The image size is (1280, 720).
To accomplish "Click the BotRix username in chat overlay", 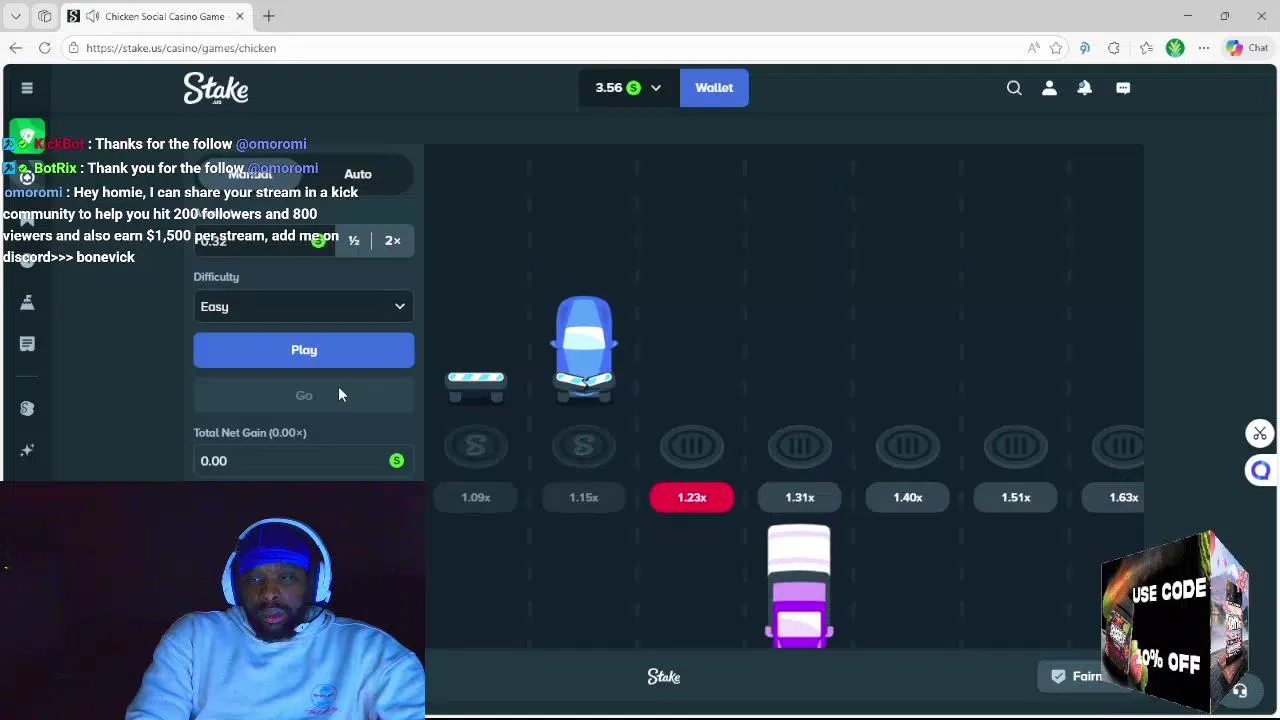I will [x=55, y=168].
